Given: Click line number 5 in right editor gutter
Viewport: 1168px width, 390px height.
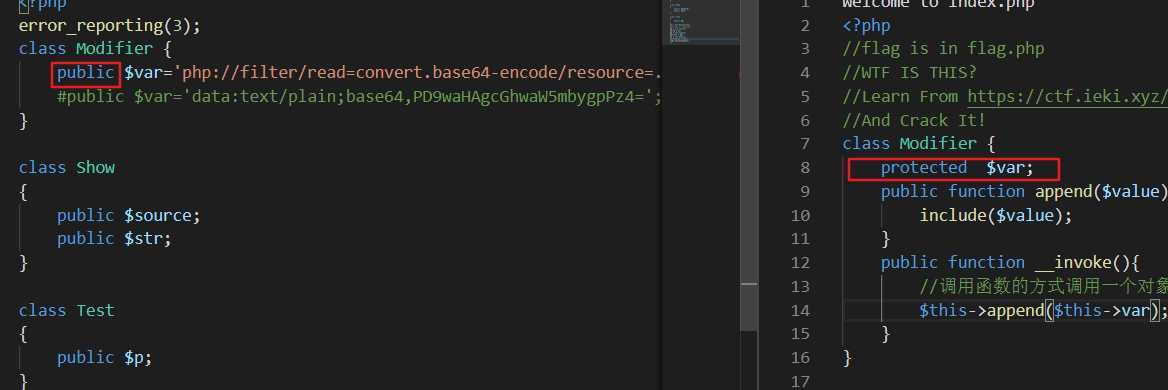Looking at the screenshot, I should (804, 97).
